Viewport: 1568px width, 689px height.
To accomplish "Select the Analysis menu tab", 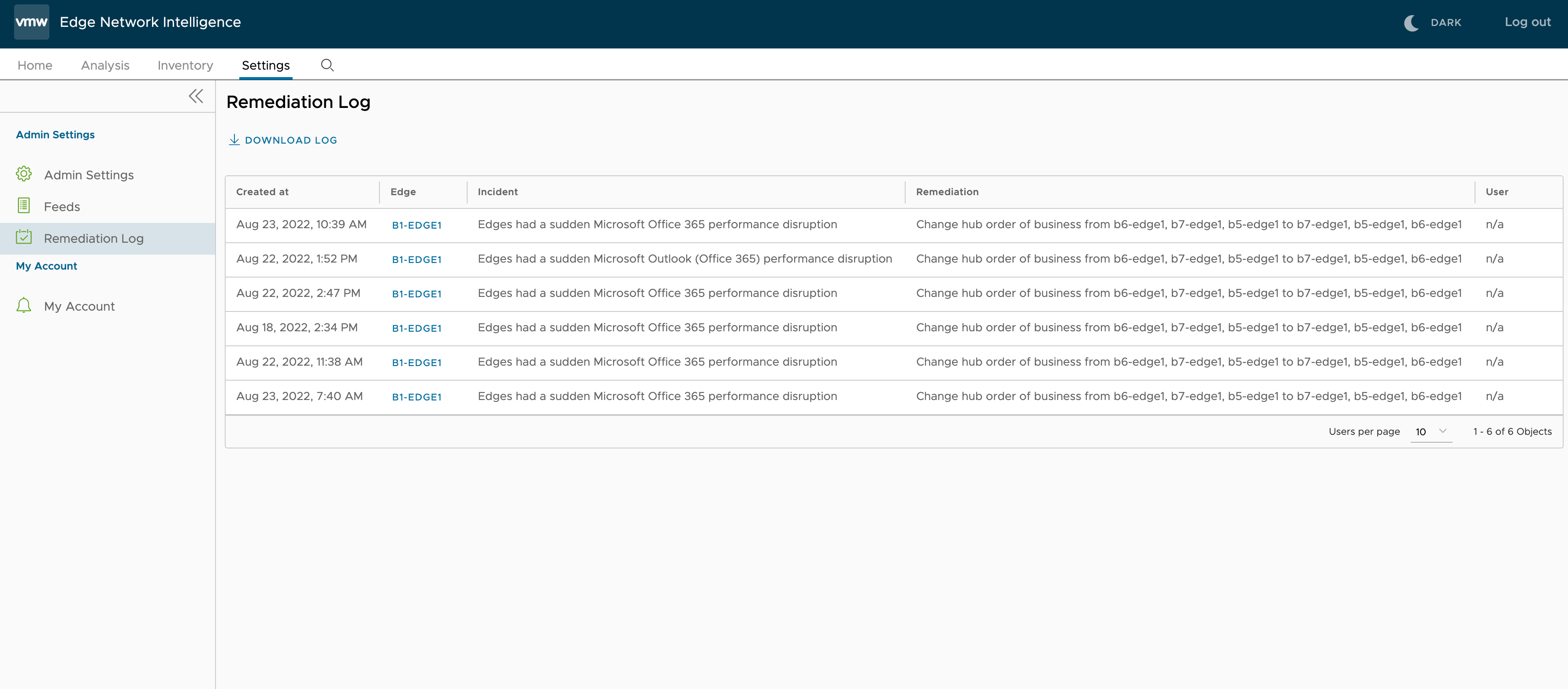I will (x=105, y=65).
